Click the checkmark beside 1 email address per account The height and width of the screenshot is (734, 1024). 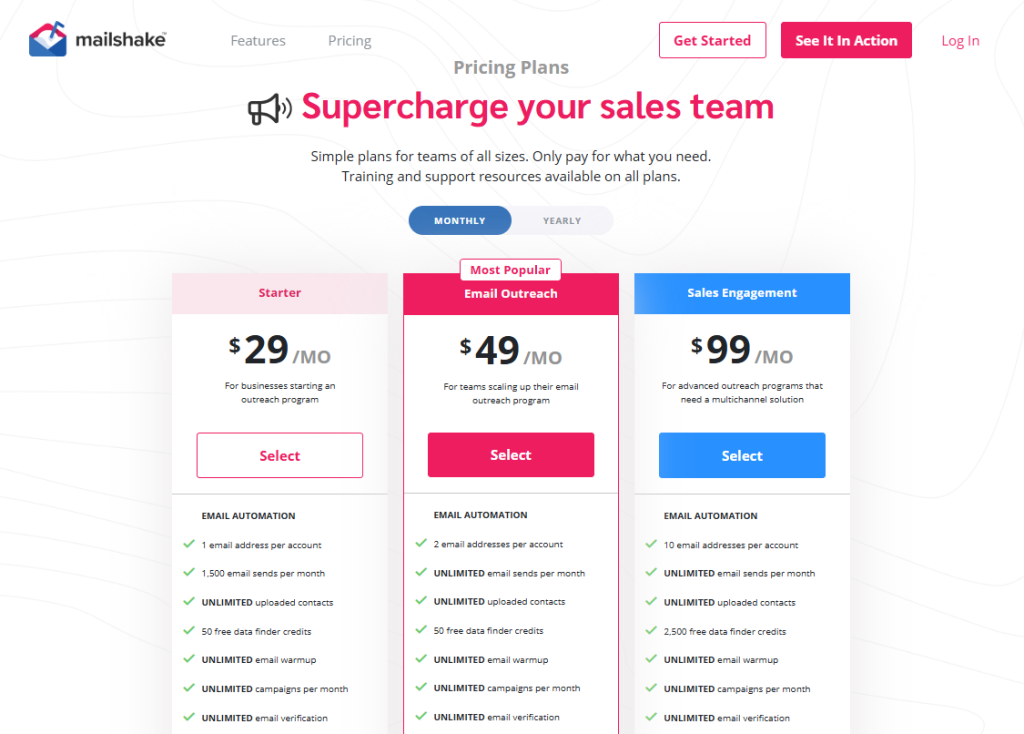[190, 545]
